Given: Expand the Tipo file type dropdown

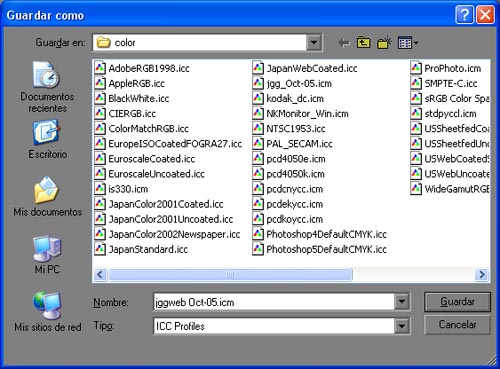Looking at the screenshot, I should [402, 326].
